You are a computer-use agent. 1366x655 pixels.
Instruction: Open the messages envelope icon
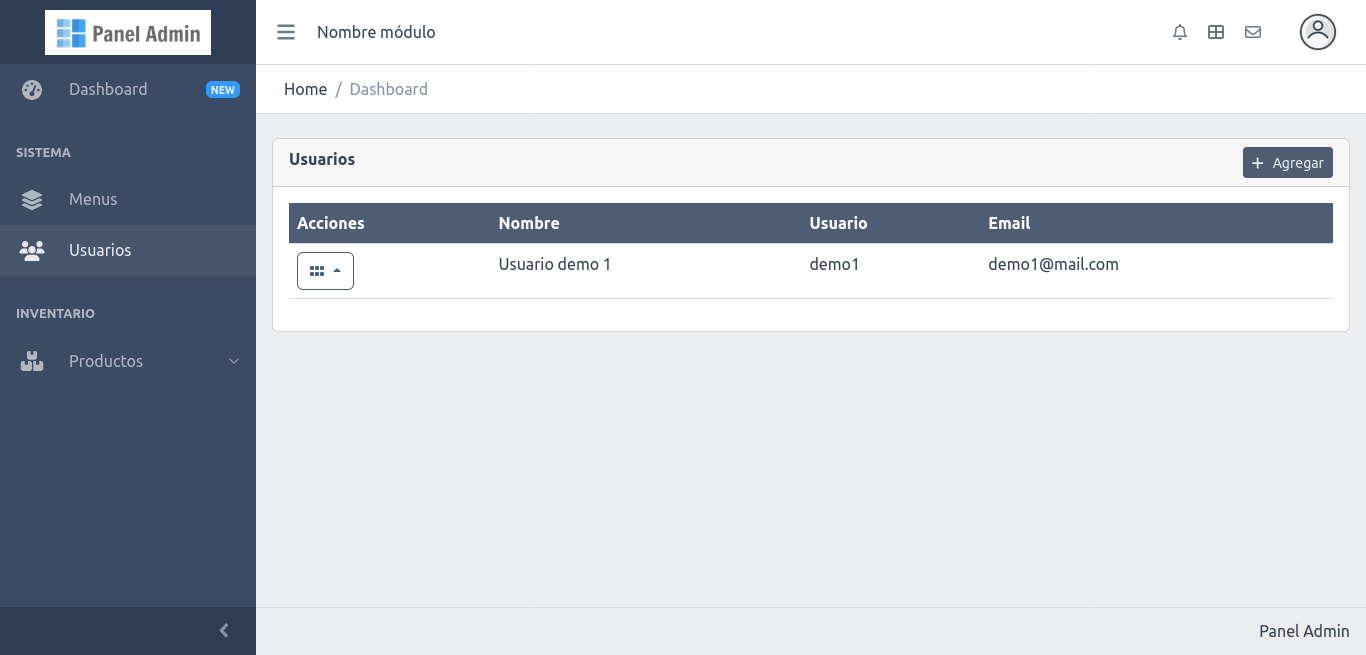(1253, 31)
